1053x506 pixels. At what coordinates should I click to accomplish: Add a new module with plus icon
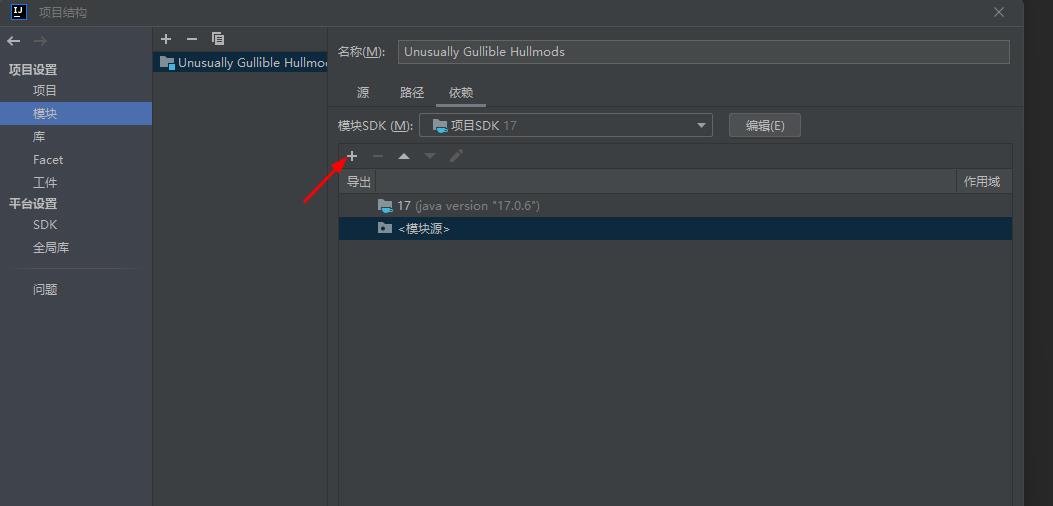point(166,39)
